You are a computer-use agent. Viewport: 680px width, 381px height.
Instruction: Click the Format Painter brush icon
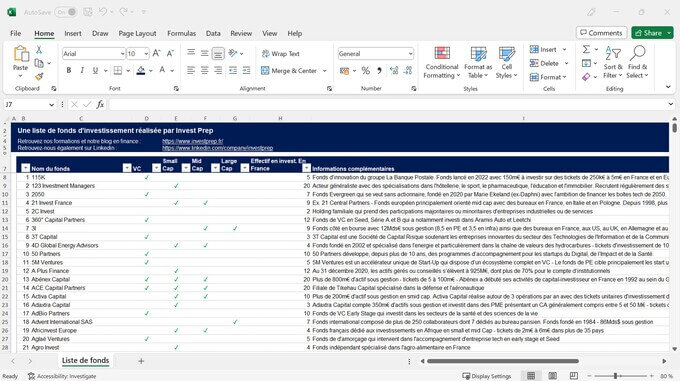coord(39,76)
